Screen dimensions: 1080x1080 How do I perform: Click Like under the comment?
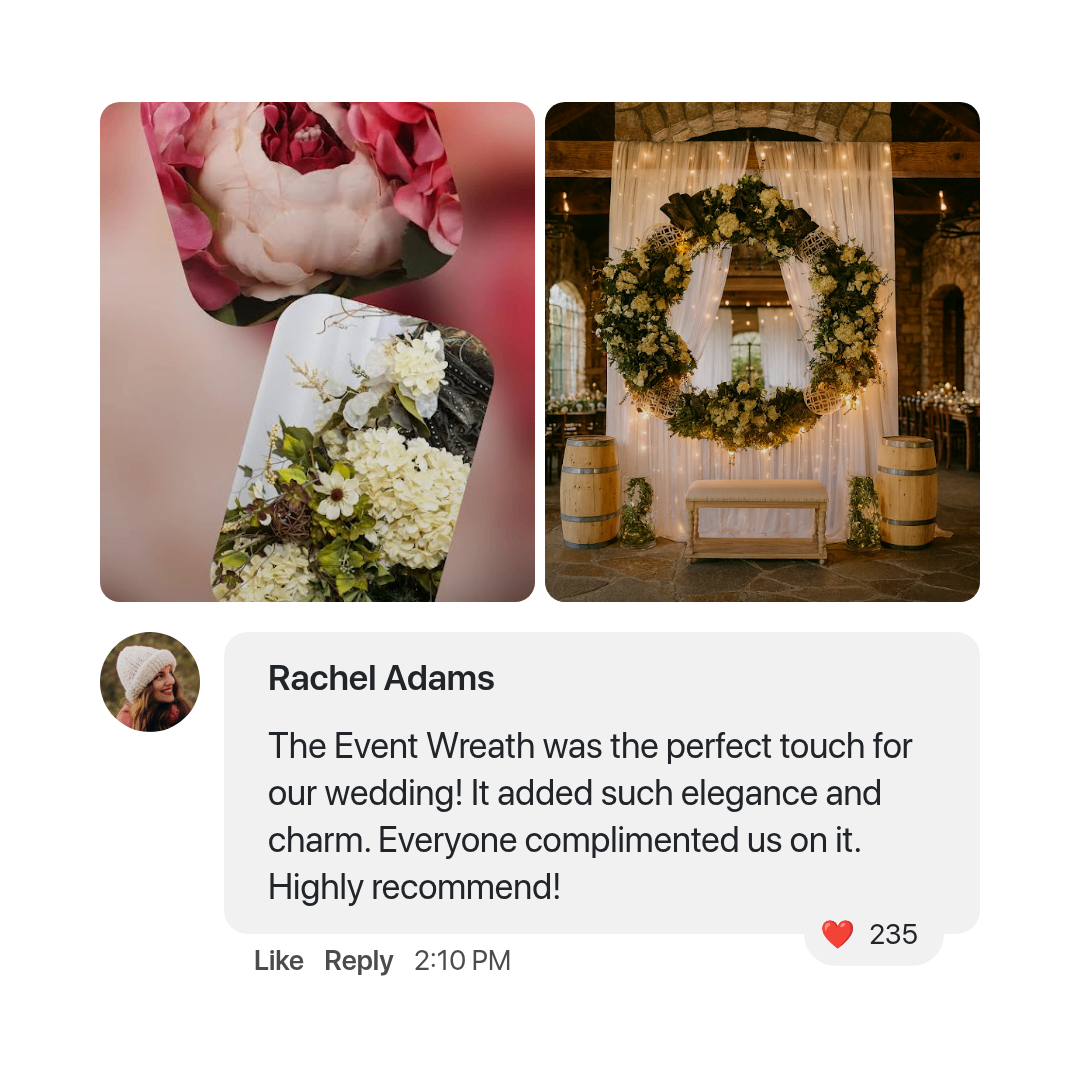click(x=279, y=961)
